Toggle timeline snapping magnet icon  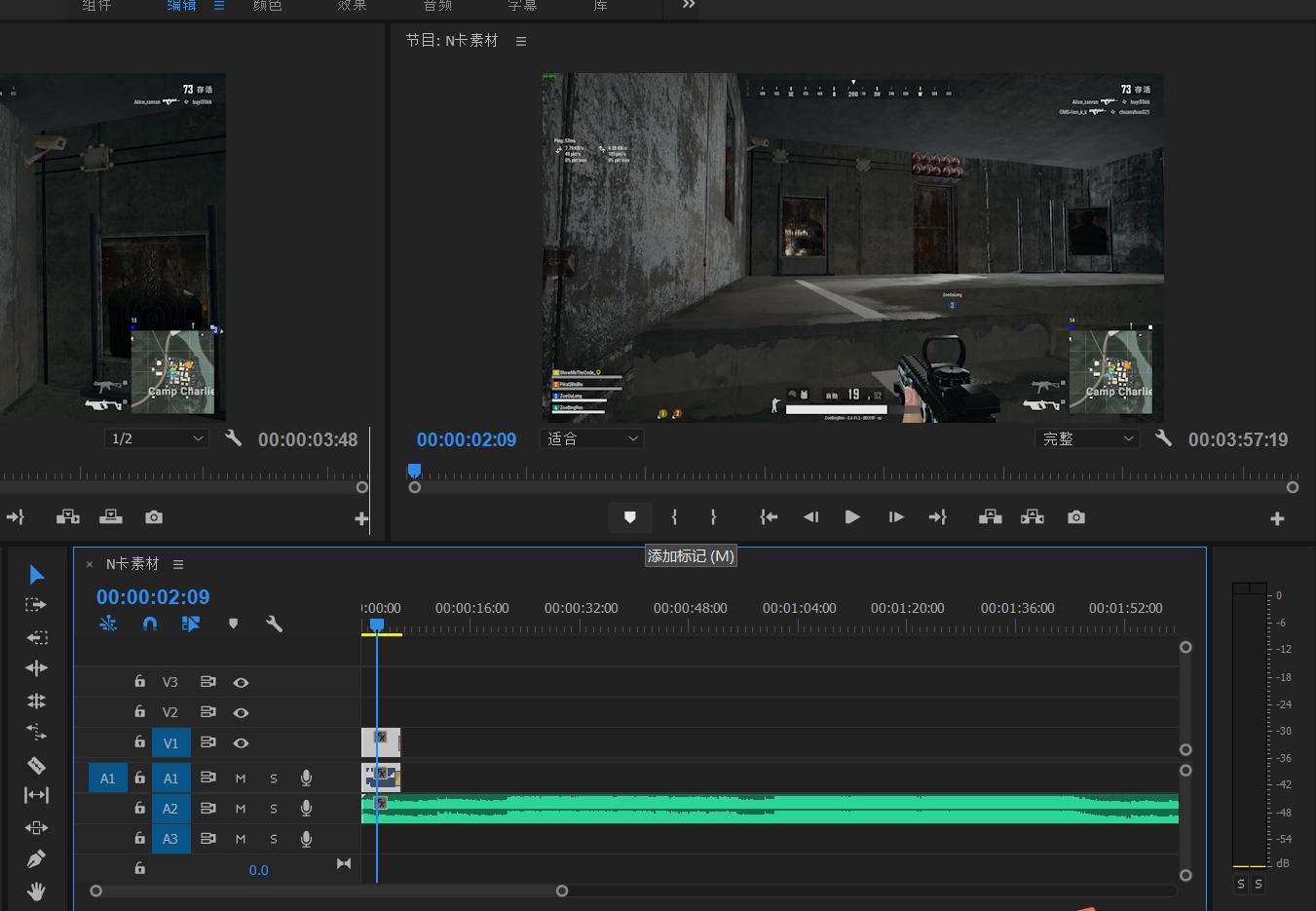[149, 624]
